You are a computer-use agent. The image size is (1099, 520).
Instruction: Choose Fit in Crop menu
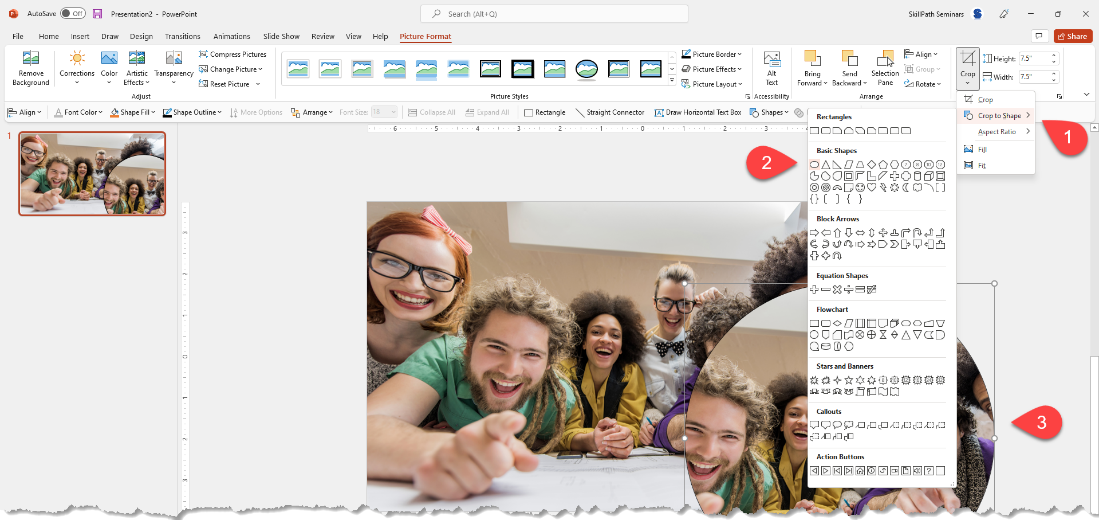995,165
